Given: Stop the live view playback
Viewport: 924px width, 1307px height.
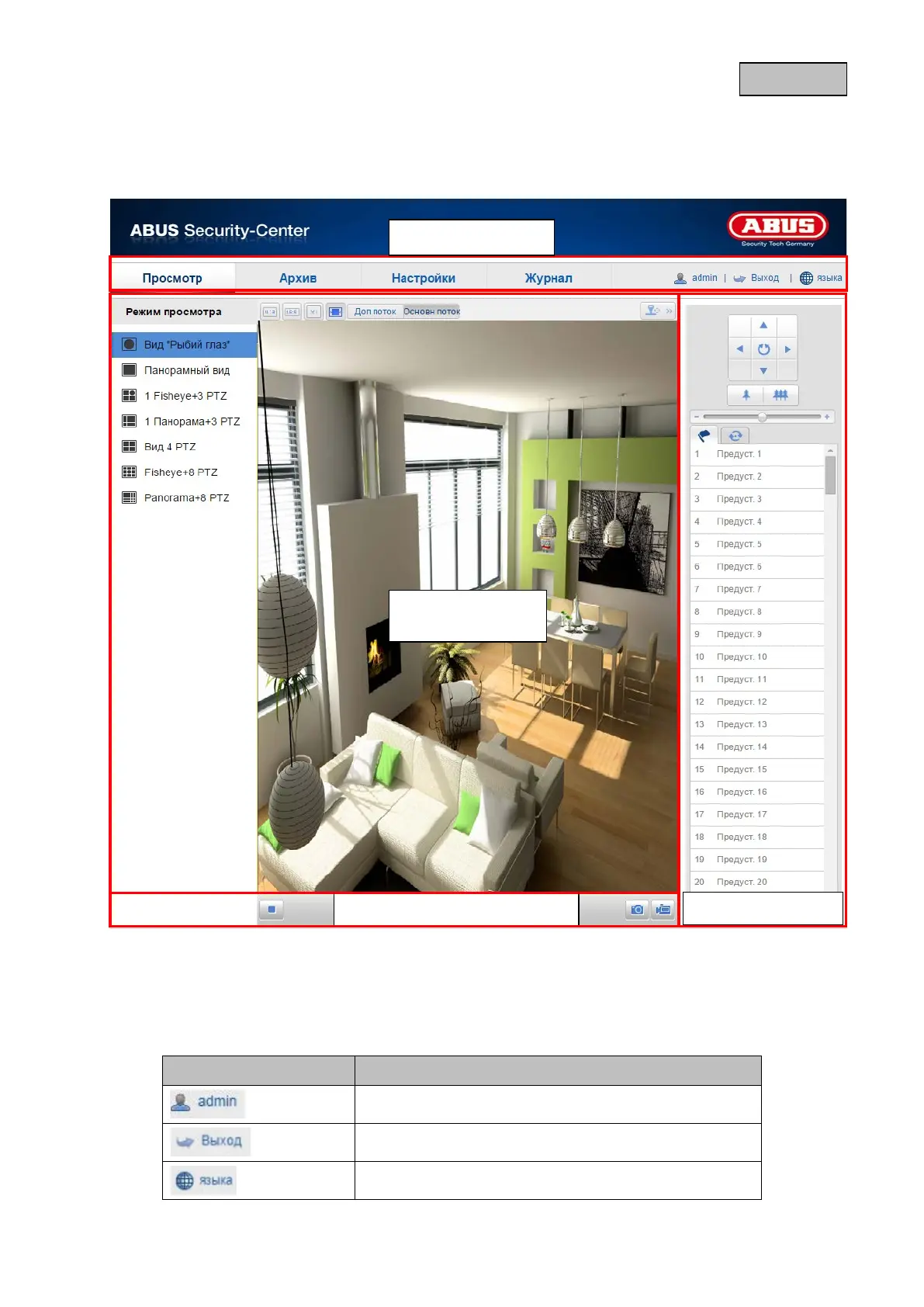Looking at the screenshot, I should [272, 909].
